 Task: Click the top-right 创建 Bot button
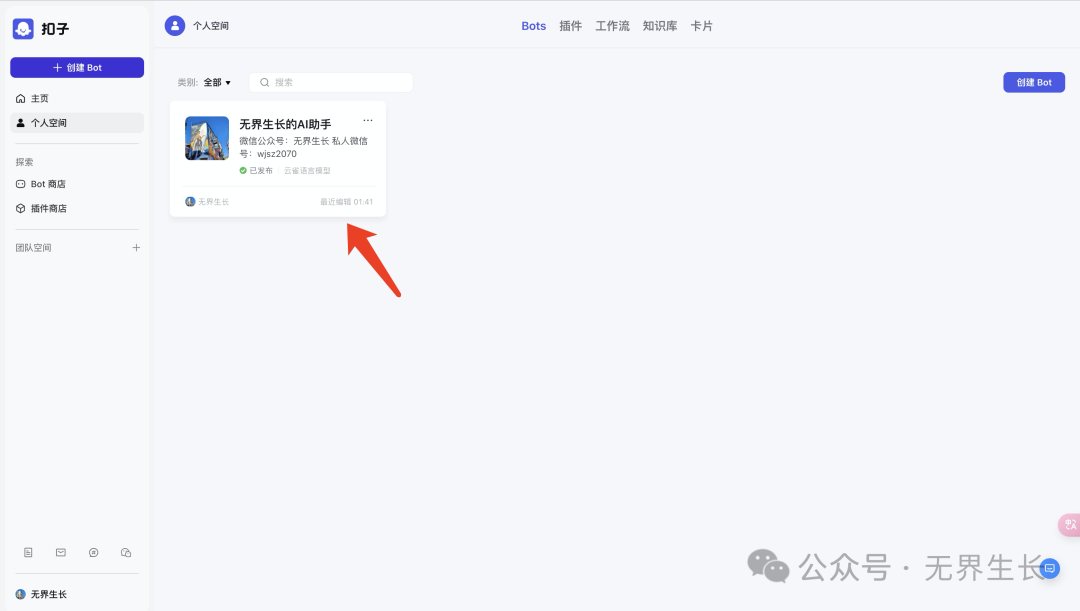tap(1034, 83)
